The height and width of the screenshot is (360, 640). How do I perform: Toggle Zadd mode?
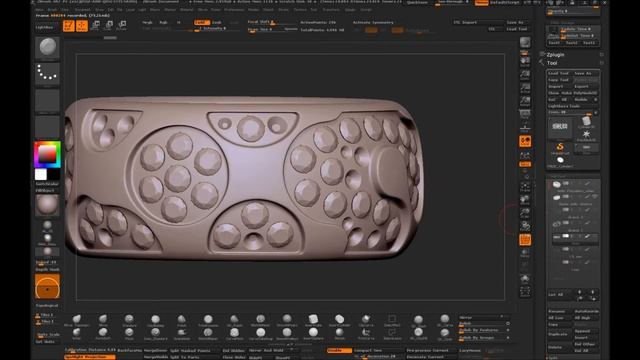pos(202,22)
